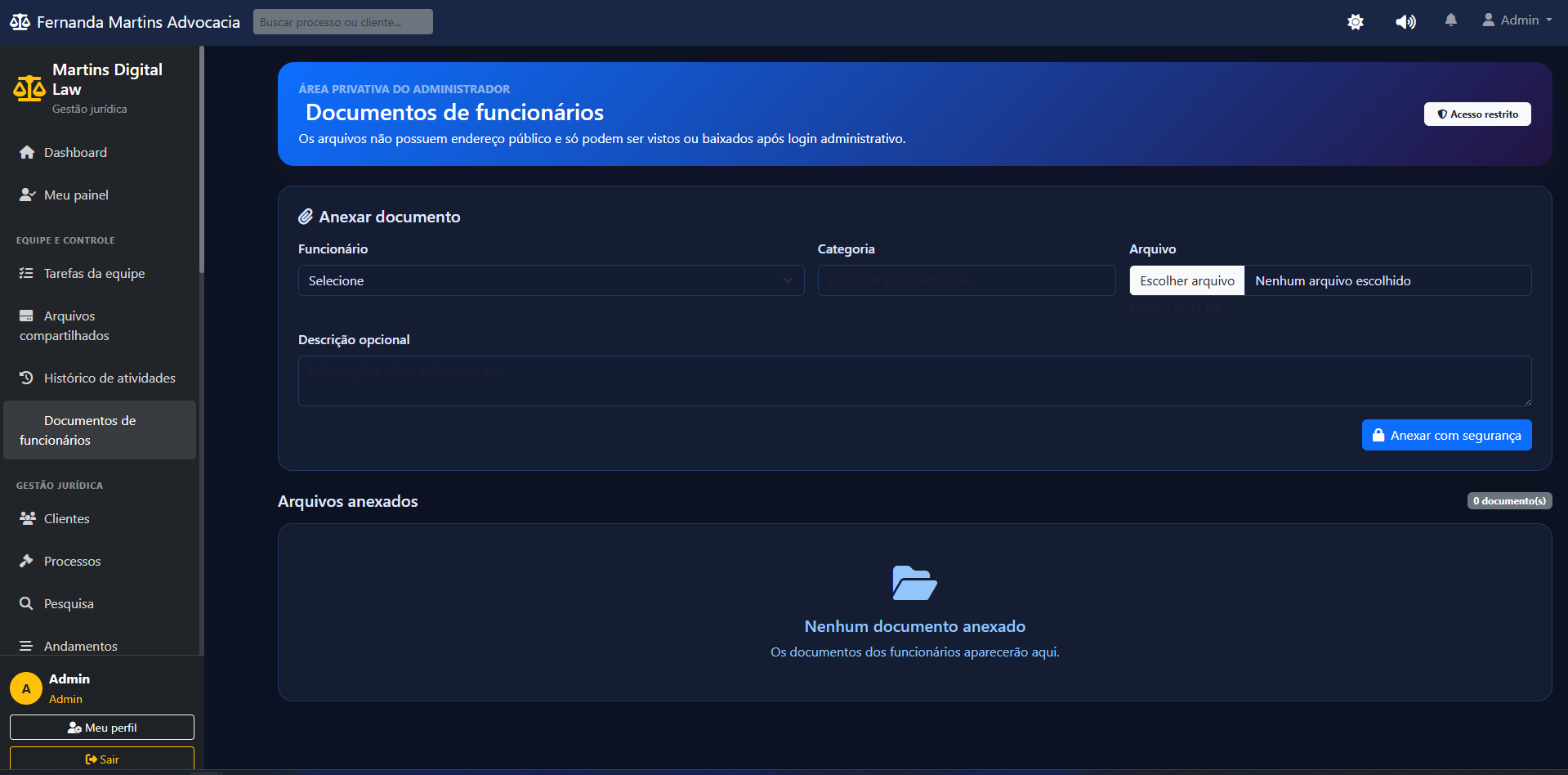Click Anexar com segurança button
Viewport: 1568px width, 775px height.
(1446, 435)
